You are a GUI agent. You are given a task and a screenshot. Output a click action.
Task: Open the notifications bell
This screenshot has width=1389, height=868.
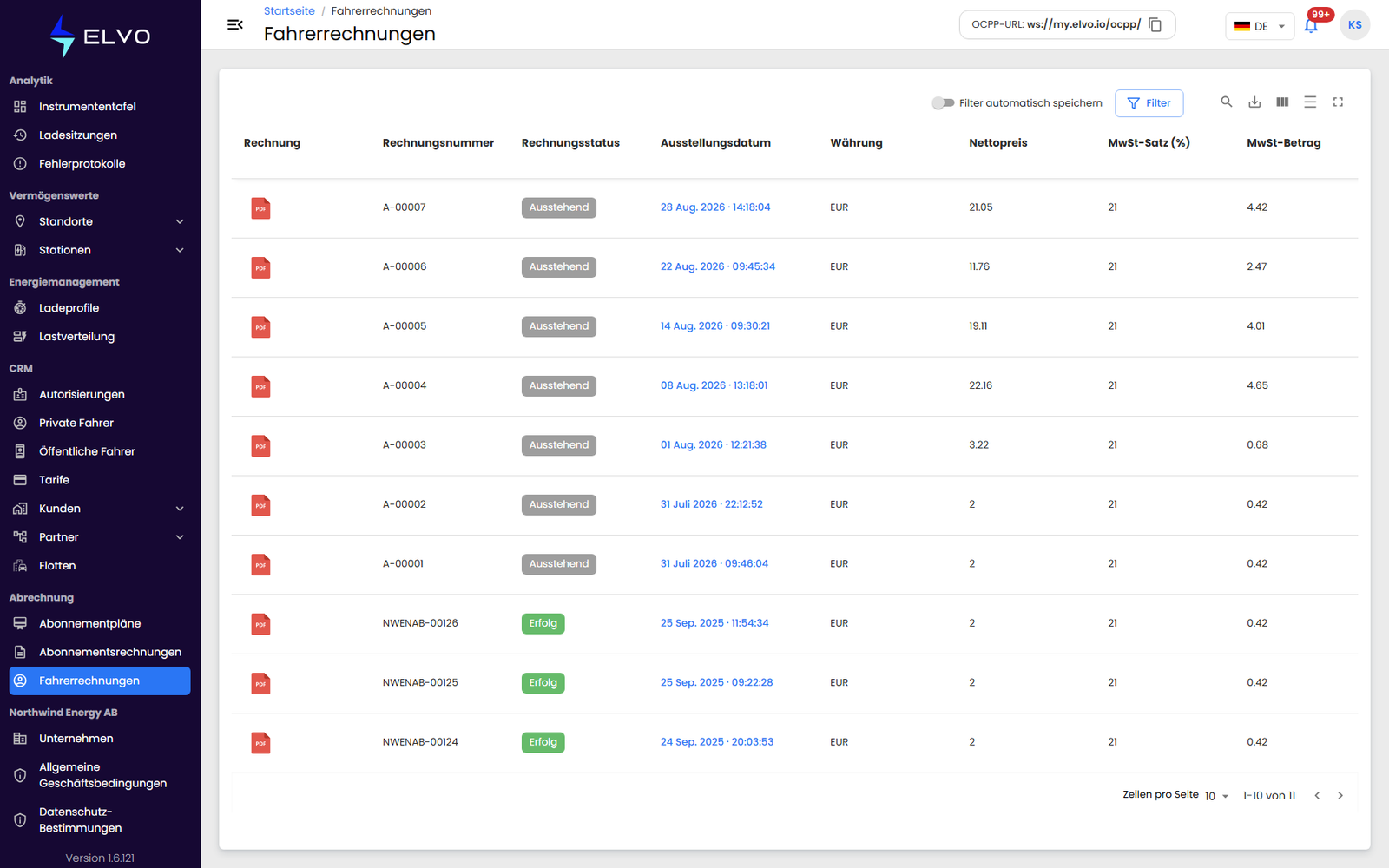1311,25
